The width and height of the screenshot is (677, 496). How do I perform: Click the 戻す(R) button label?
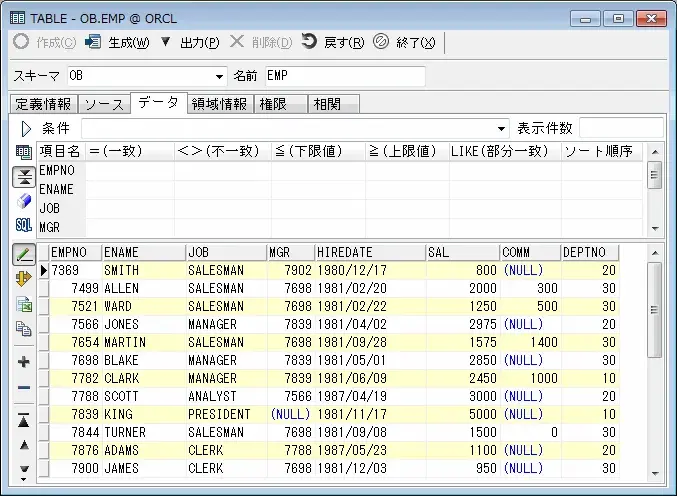coord(344,42)
